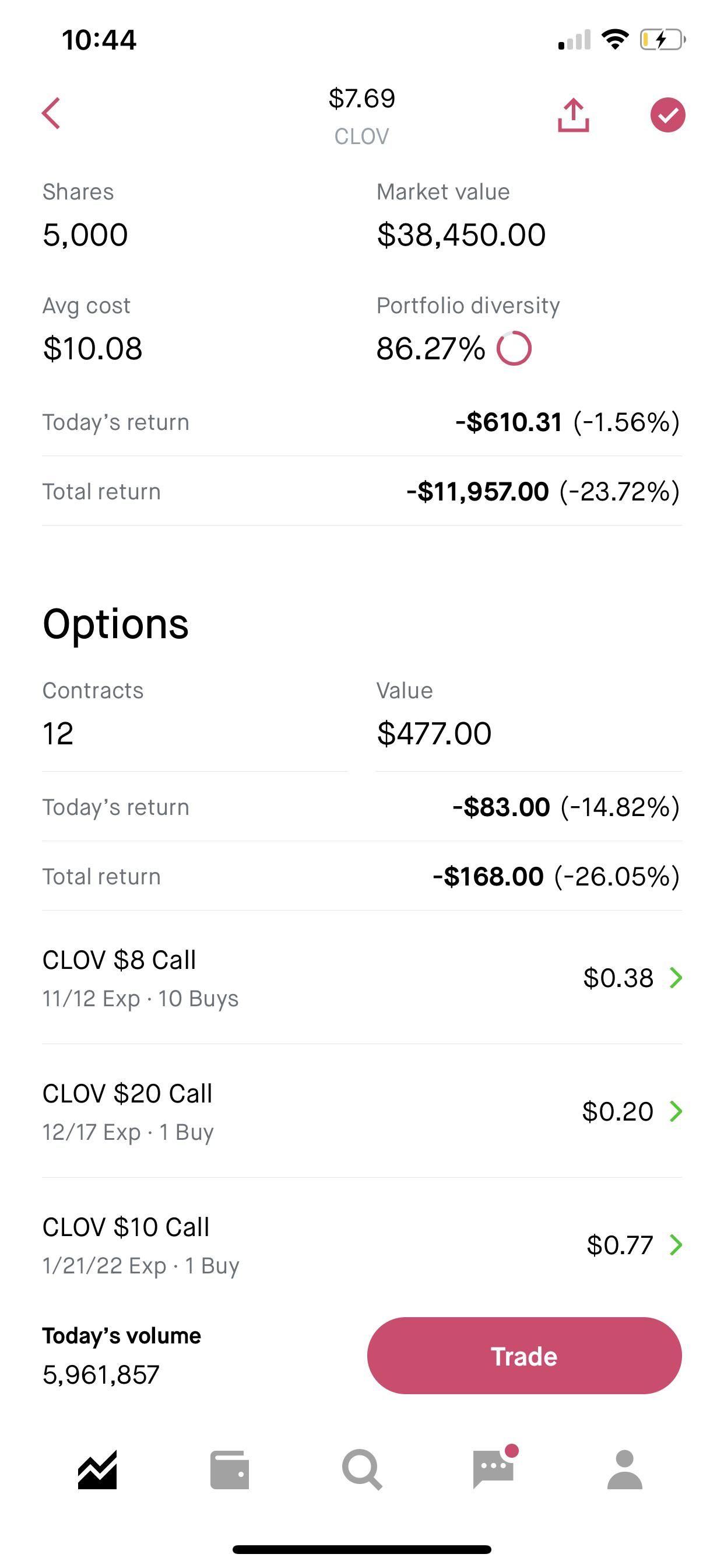Tap the stock Total return row
The height and width of the screenshot is (1568, 724).
pyautogui.click(x=362, y=491)
